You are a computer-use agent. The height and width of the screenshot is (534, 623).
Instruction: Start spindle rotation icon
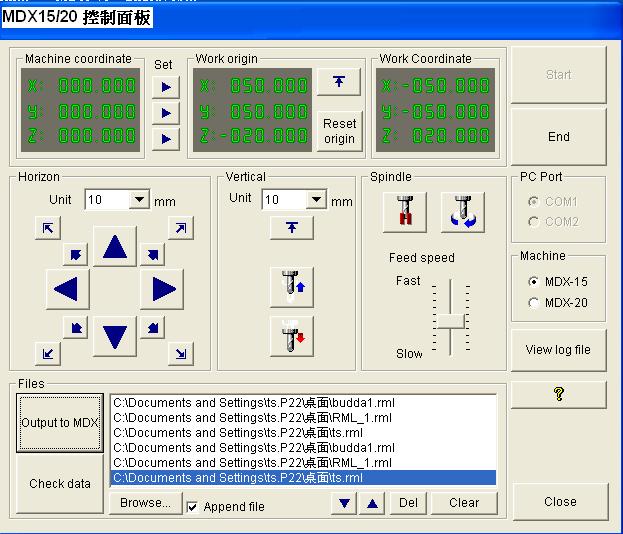(x=463, y=213)
